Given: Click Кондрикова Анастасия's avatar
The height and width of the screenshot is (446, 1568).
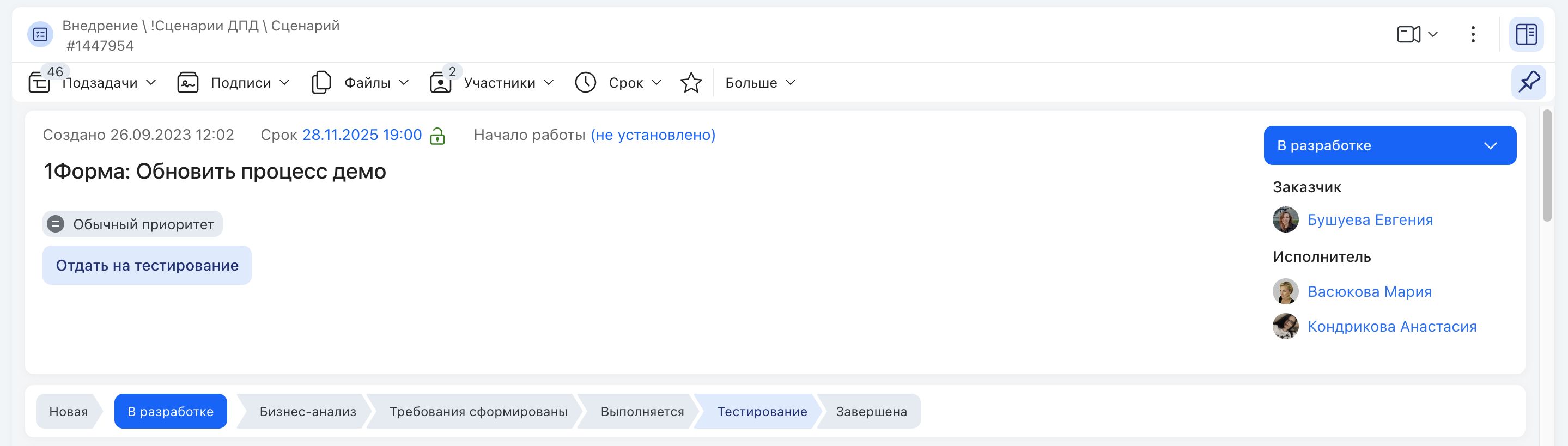Looking at the screenshot, I should click(x=1285, y=326).
